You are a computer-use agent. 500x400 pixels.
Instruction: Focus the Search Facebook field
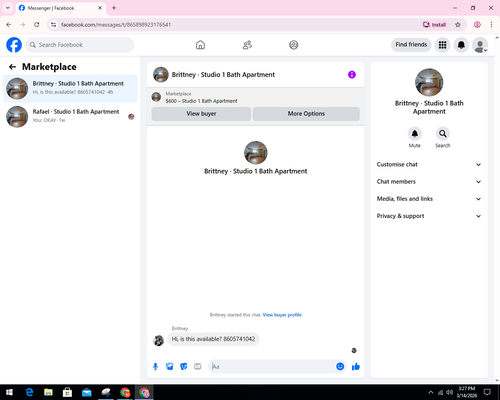(80, 45)
